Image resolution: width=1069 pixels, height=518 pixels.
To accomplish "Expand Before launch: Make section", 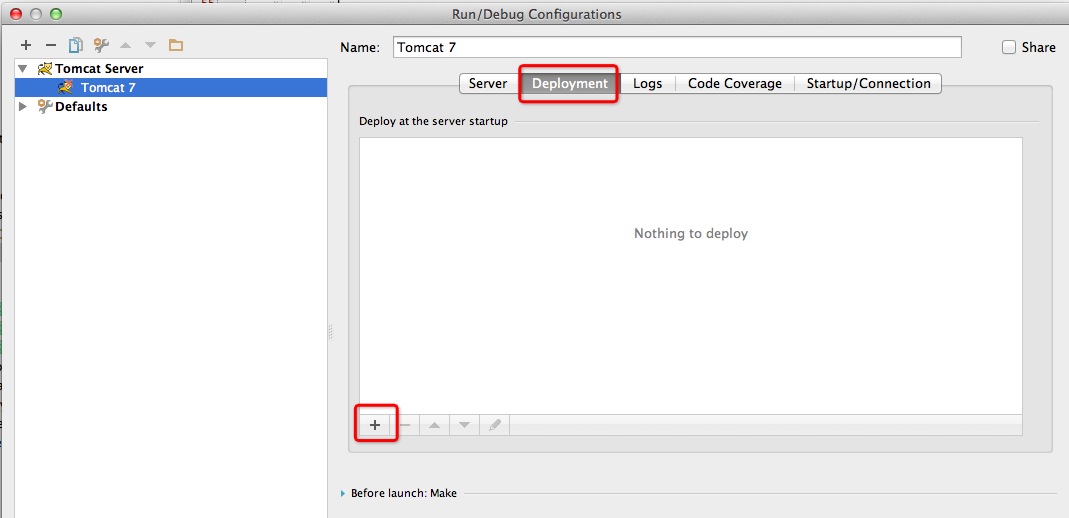I will click(343, 493).
